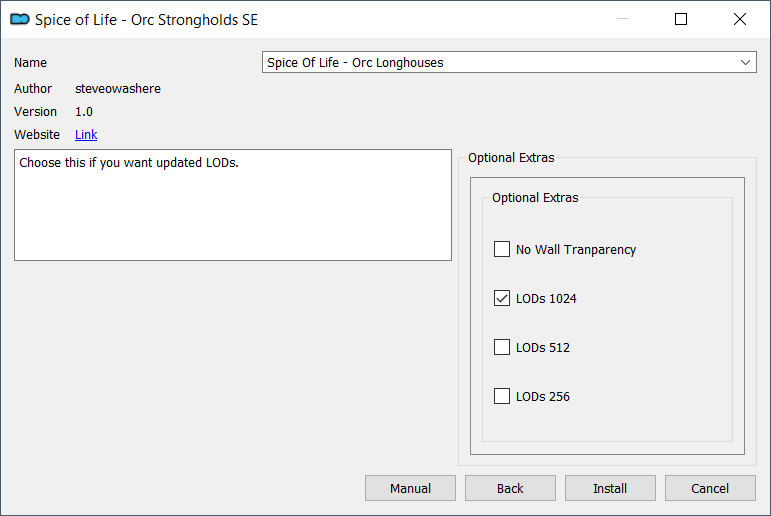Select the LODs 256 checkbox

[x=502, y=396]
